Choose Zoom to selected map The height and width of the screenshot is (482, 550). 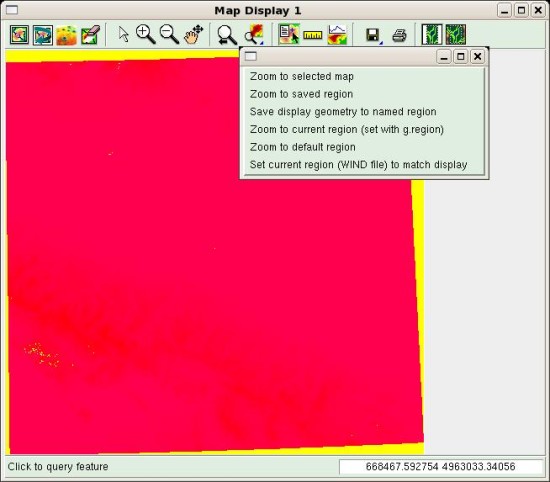tap(302, 76)
